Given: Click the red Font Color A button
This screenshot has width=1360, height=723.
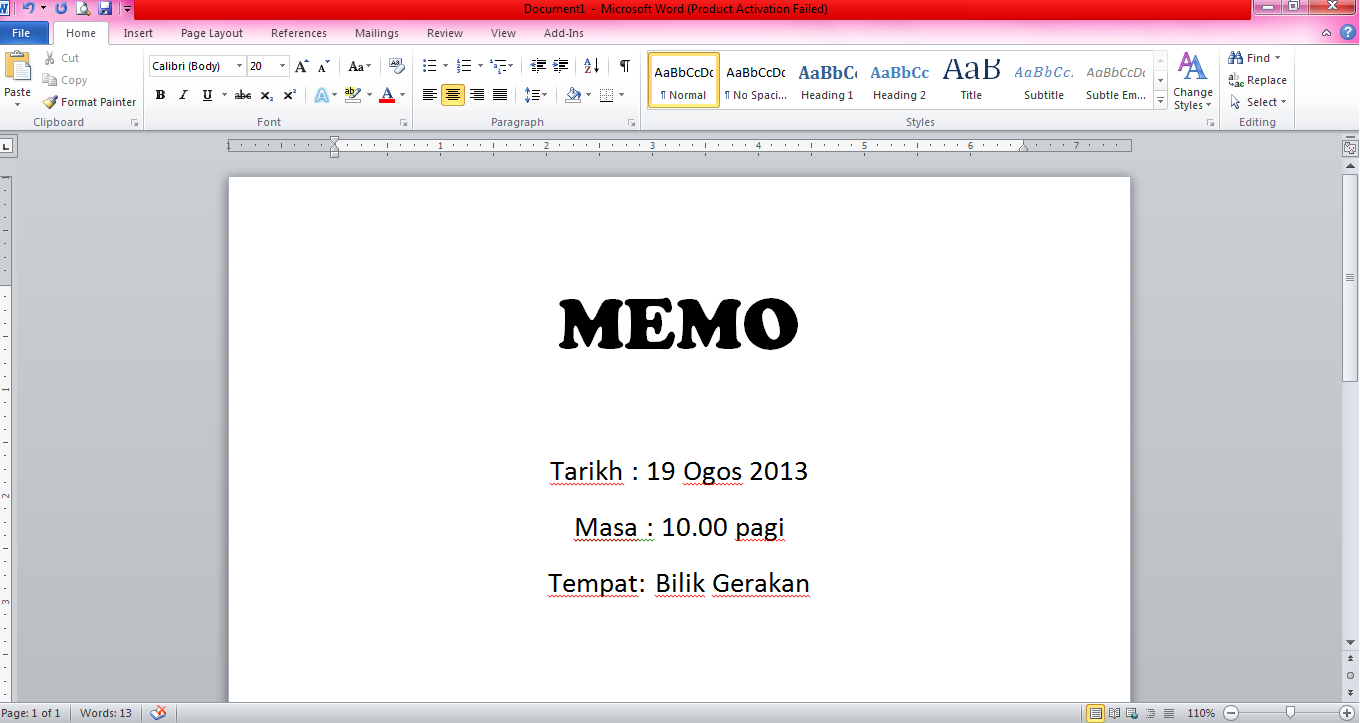Looking at the screenshot, I should tap(387, 95).
